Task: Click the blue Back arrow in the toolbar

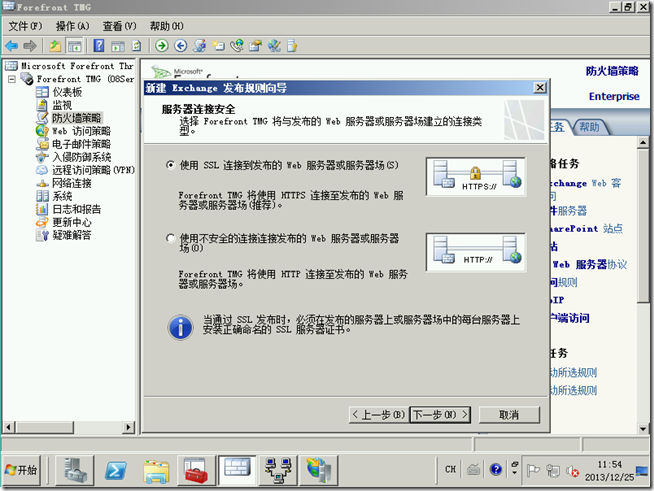Action: 12,45
